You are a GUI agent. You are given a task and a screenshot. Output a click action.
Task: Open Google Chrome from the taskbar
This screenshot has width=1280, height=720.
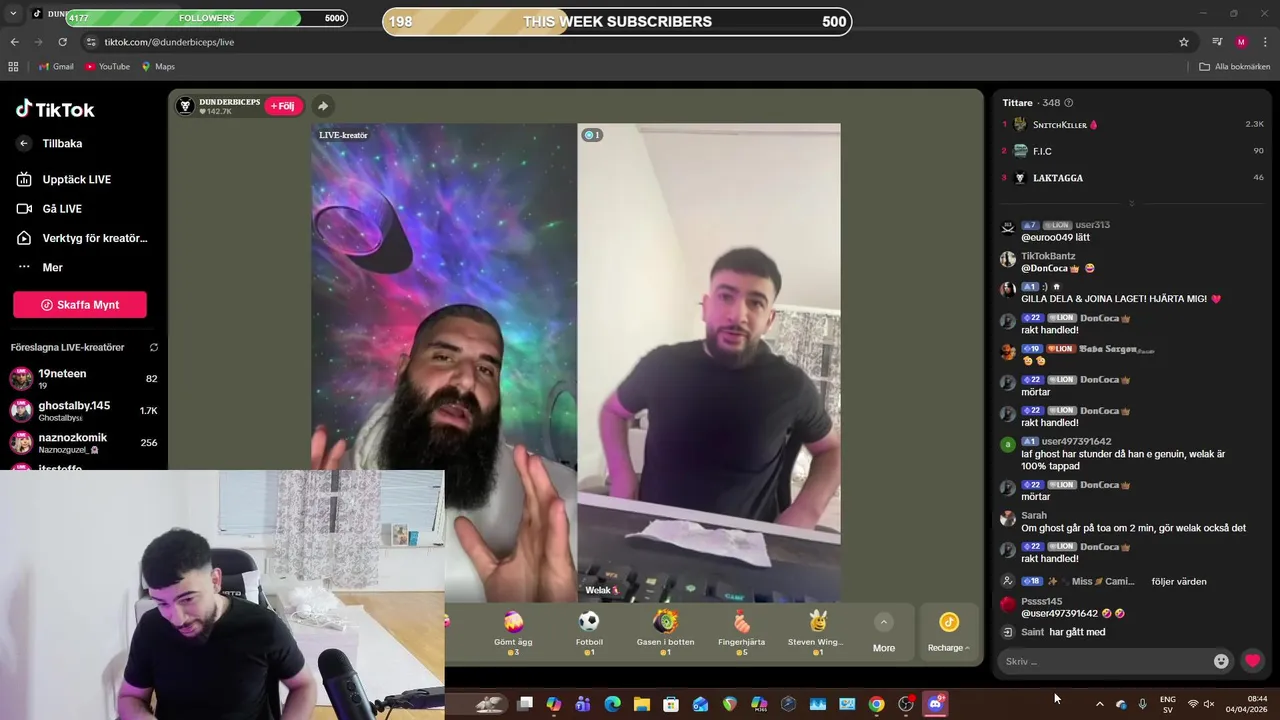coord(876,704)
